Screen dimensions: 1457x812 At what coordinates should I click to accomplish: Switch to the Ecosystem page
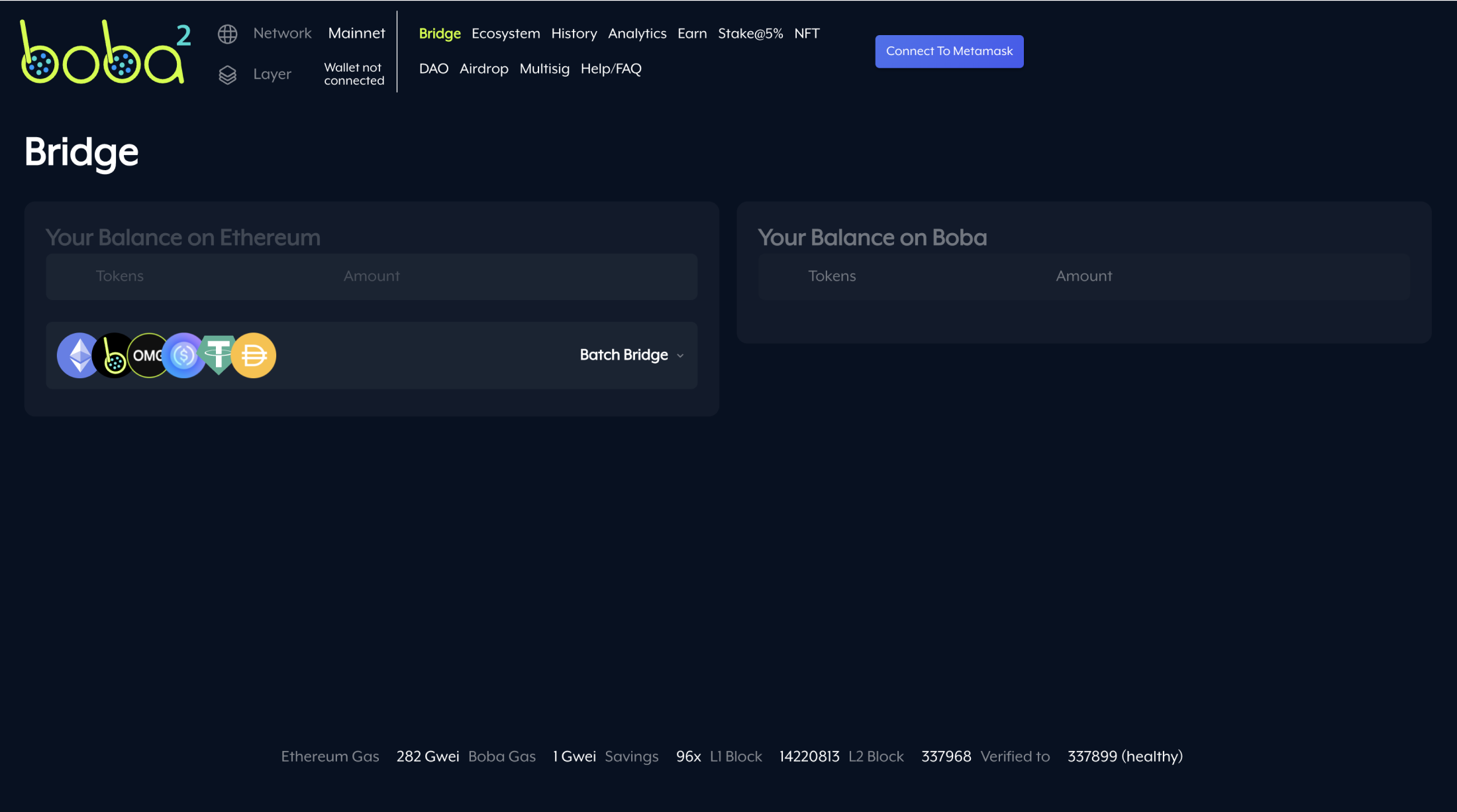(x=505, y=33)
